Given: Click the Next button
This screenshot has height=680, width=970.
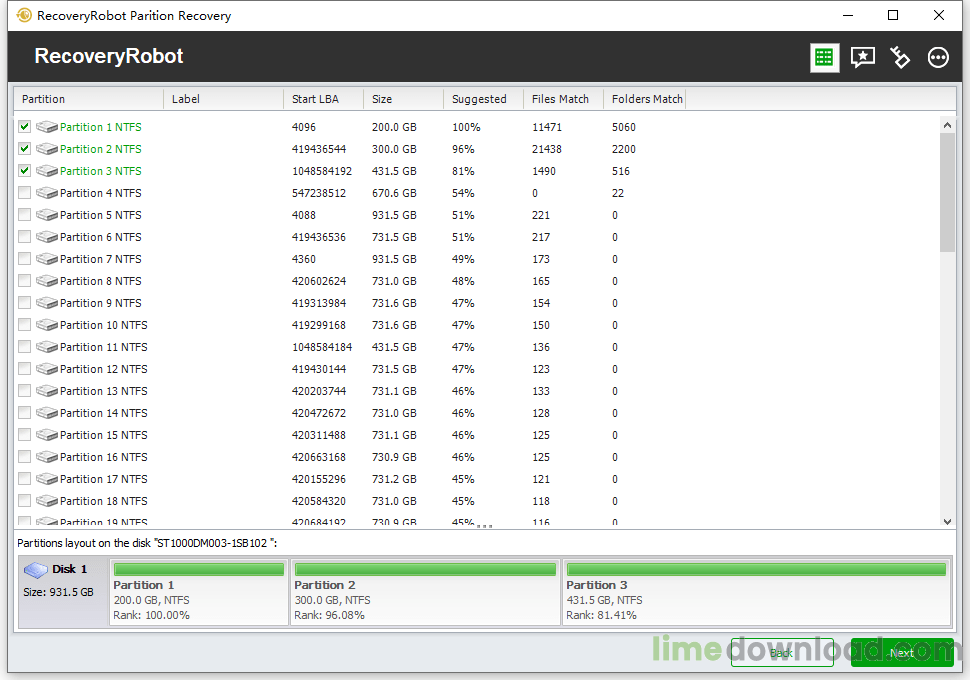Looking at the screenshot, I should [902, 653].
